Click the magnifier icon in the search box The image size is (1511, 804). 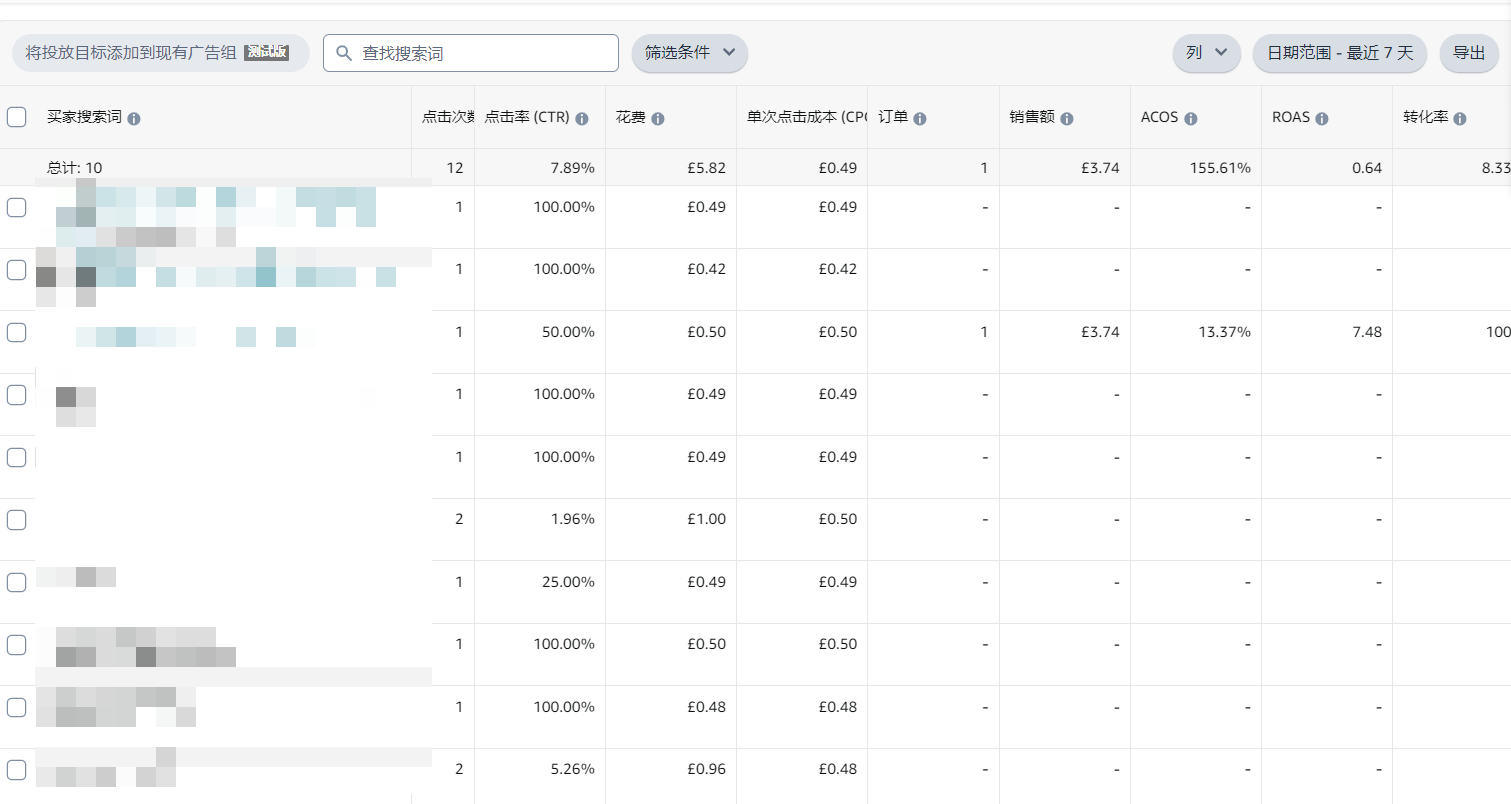tap(343, 53)
